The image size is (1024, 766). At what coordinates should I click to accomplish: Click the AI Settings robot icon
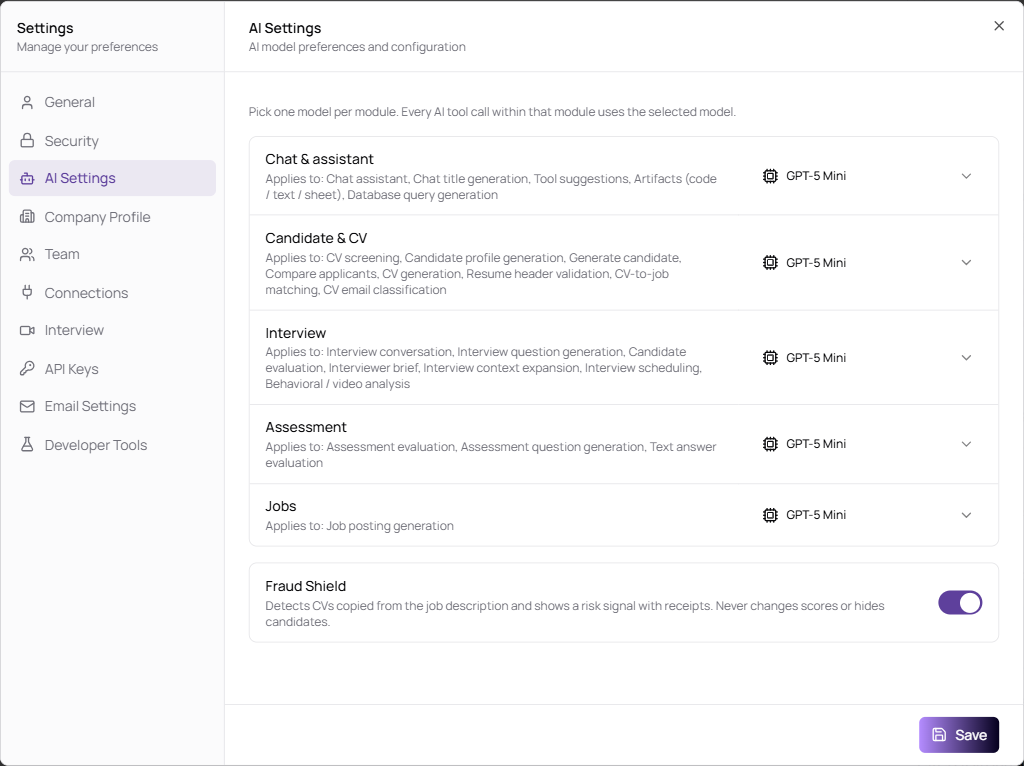point(27,178)
